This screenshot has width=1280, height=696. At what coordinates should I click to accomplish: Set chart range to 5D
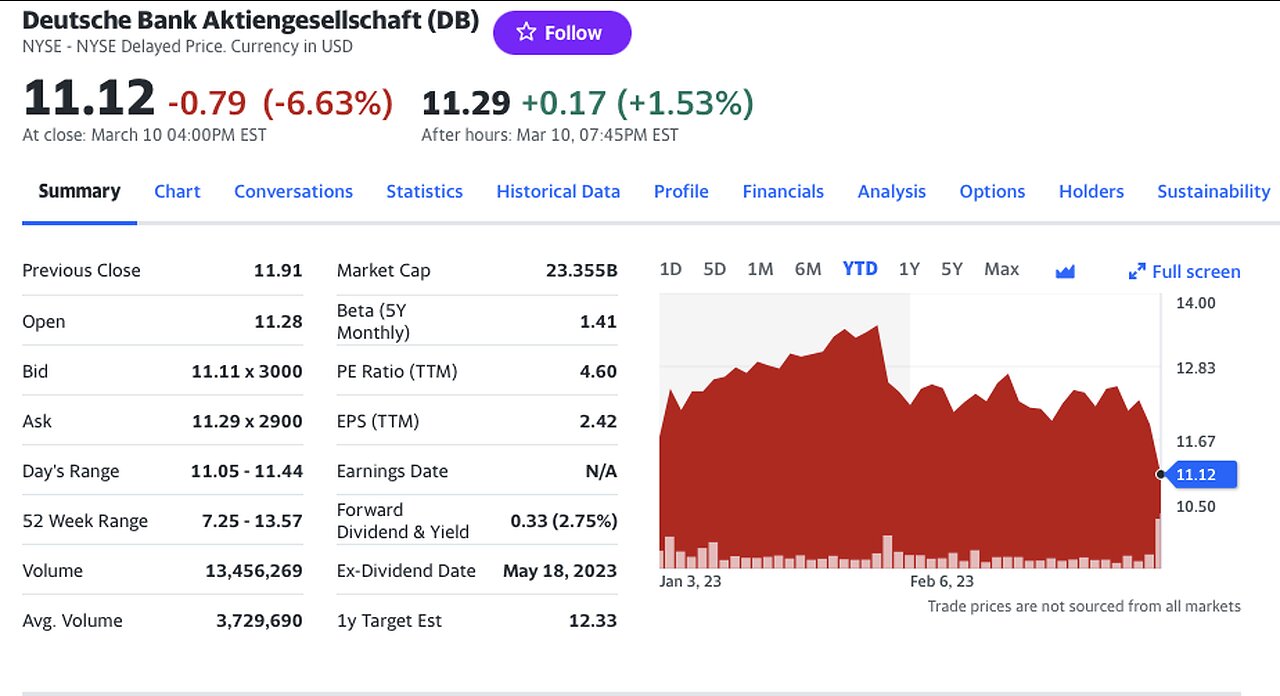tap(714, 269)
